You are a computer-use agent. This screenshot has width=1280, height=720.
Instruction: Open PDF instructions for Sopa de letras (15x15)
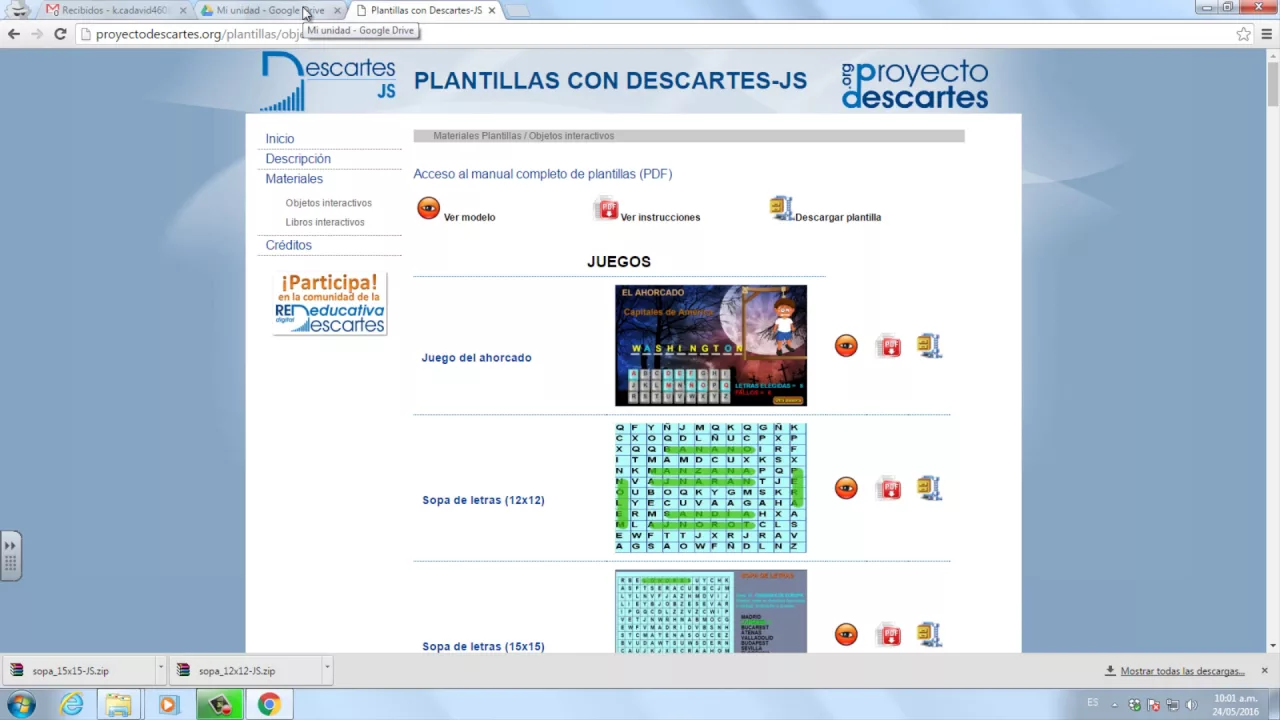888,635
